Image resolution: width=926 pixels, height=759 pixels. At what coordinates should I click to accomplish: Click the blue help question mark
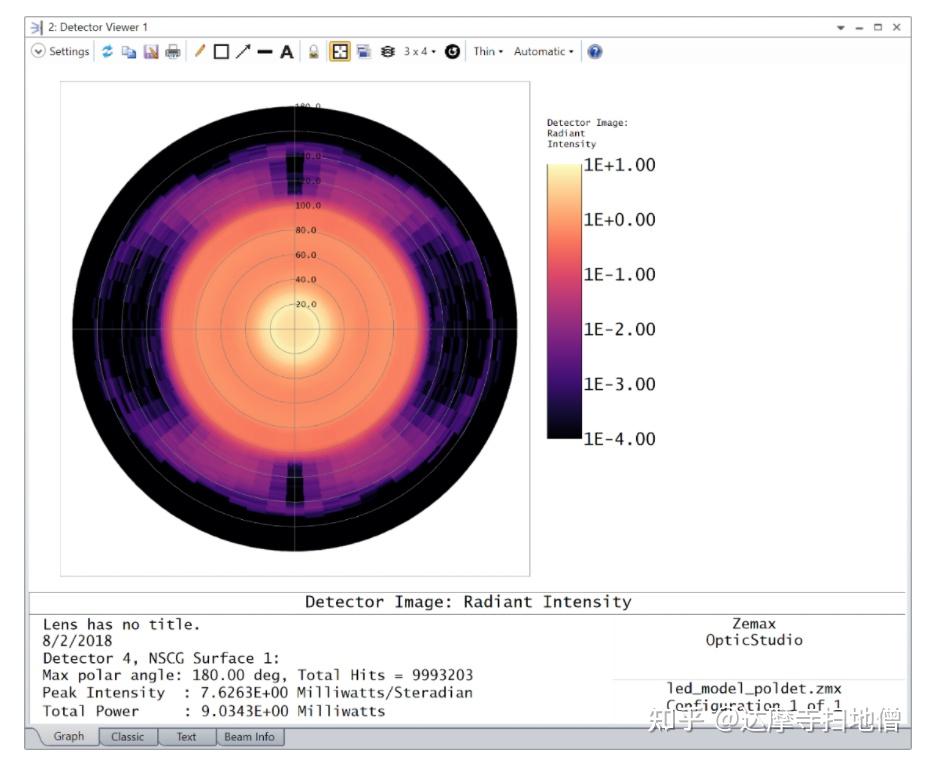(595, 51)
